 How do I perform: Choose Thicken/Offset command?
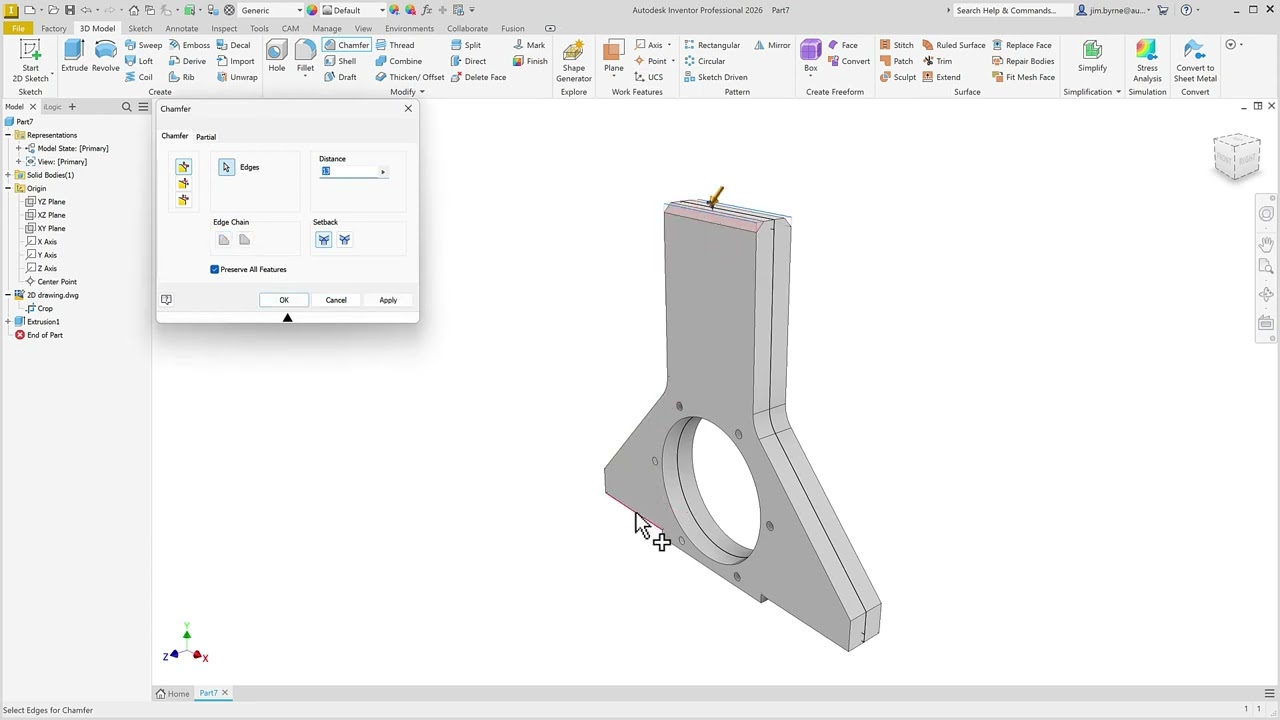pos(409,77)
